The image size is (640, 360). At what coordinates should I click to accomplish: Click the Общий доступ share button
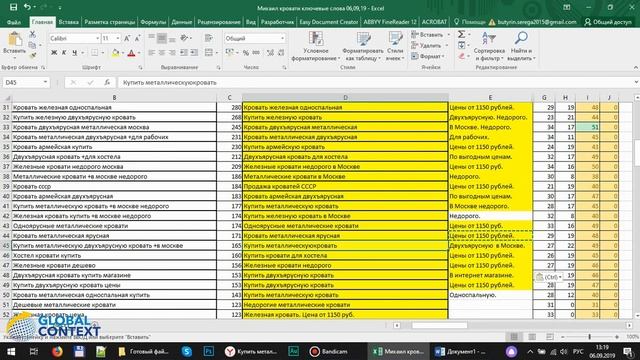click(x=608, y=22)
